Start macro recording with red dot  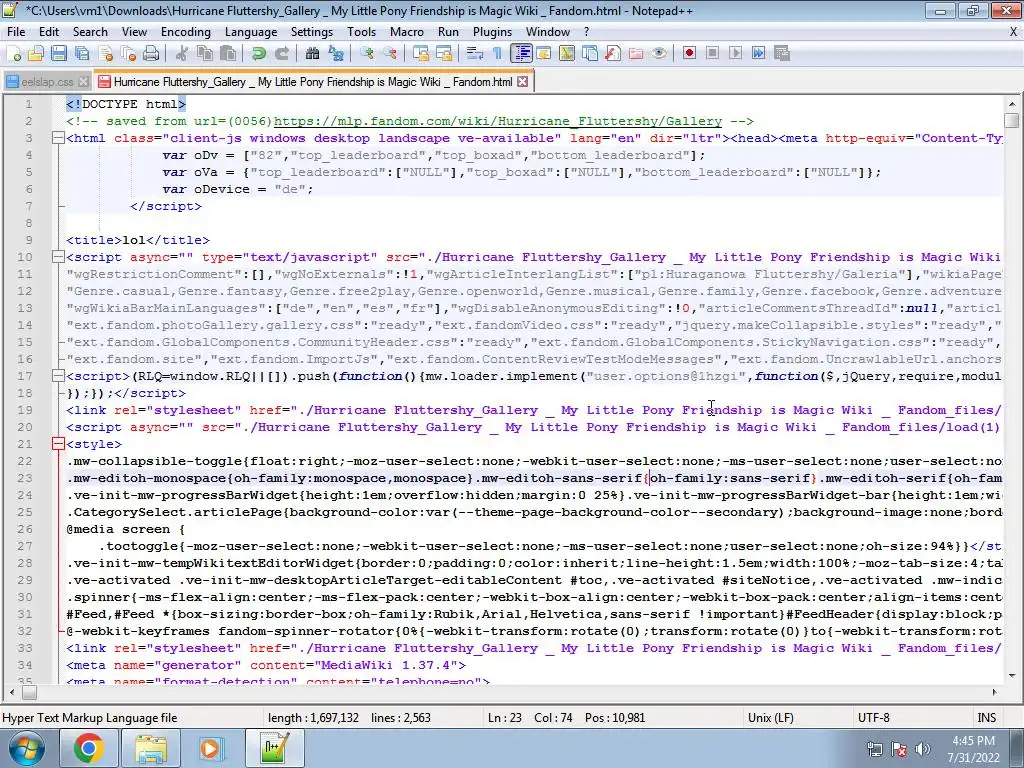[689, 54]
